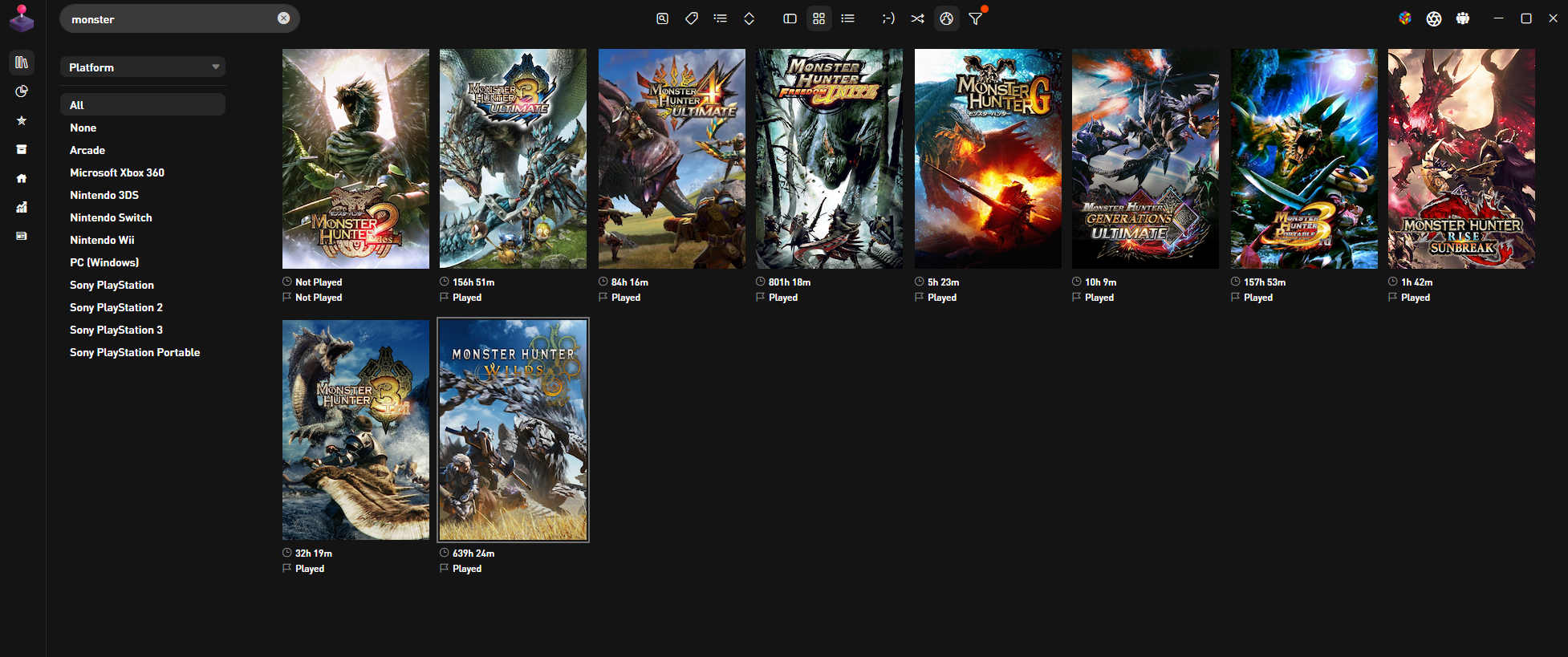Click the magnifier search icon in top toolbar

coord(662,18)
